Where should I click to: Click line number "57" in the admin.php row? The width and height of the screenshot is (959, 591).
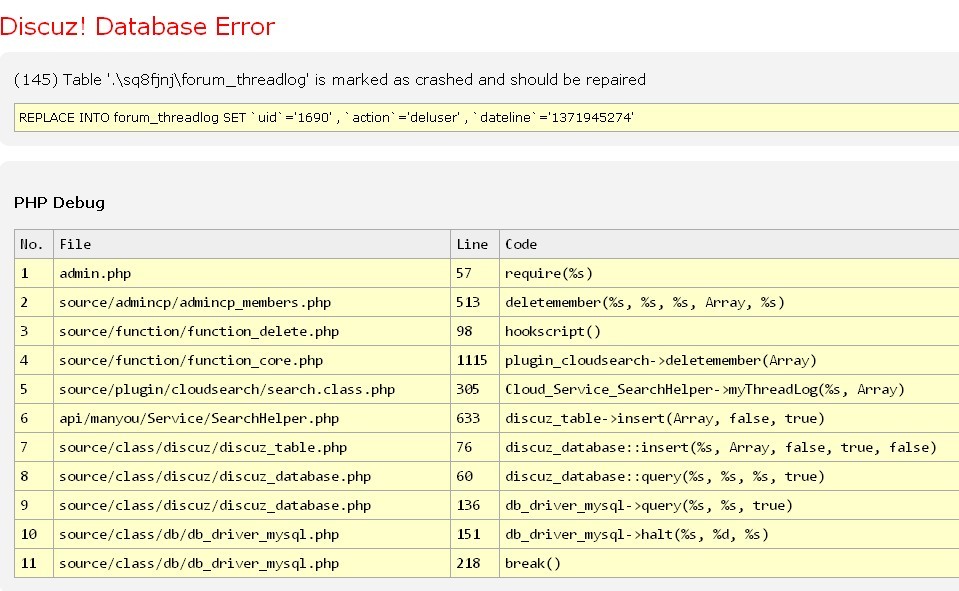click(475, 273)
